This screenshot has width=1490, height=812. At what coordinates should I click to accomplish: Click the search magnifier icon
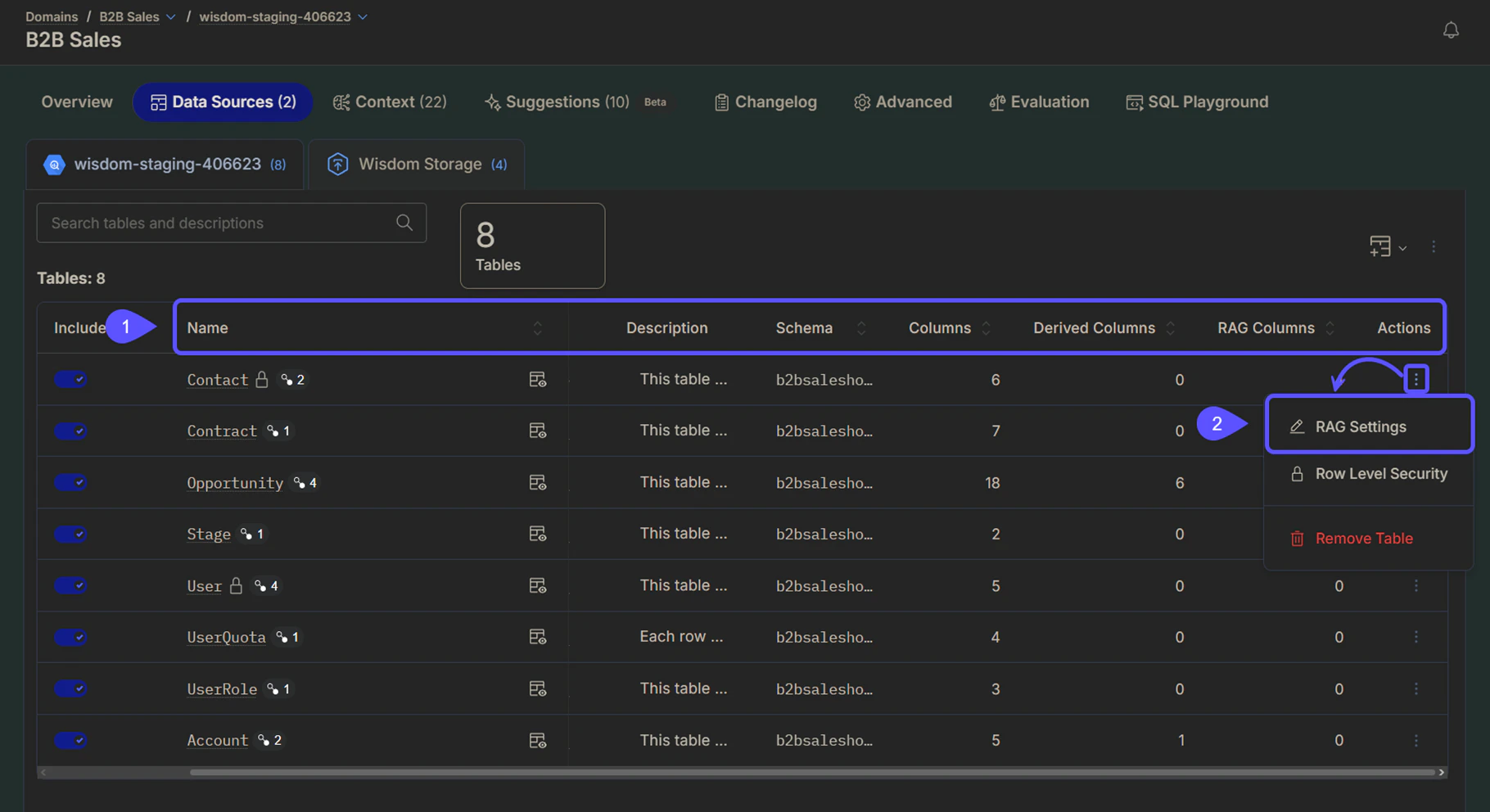pos(404,223)
